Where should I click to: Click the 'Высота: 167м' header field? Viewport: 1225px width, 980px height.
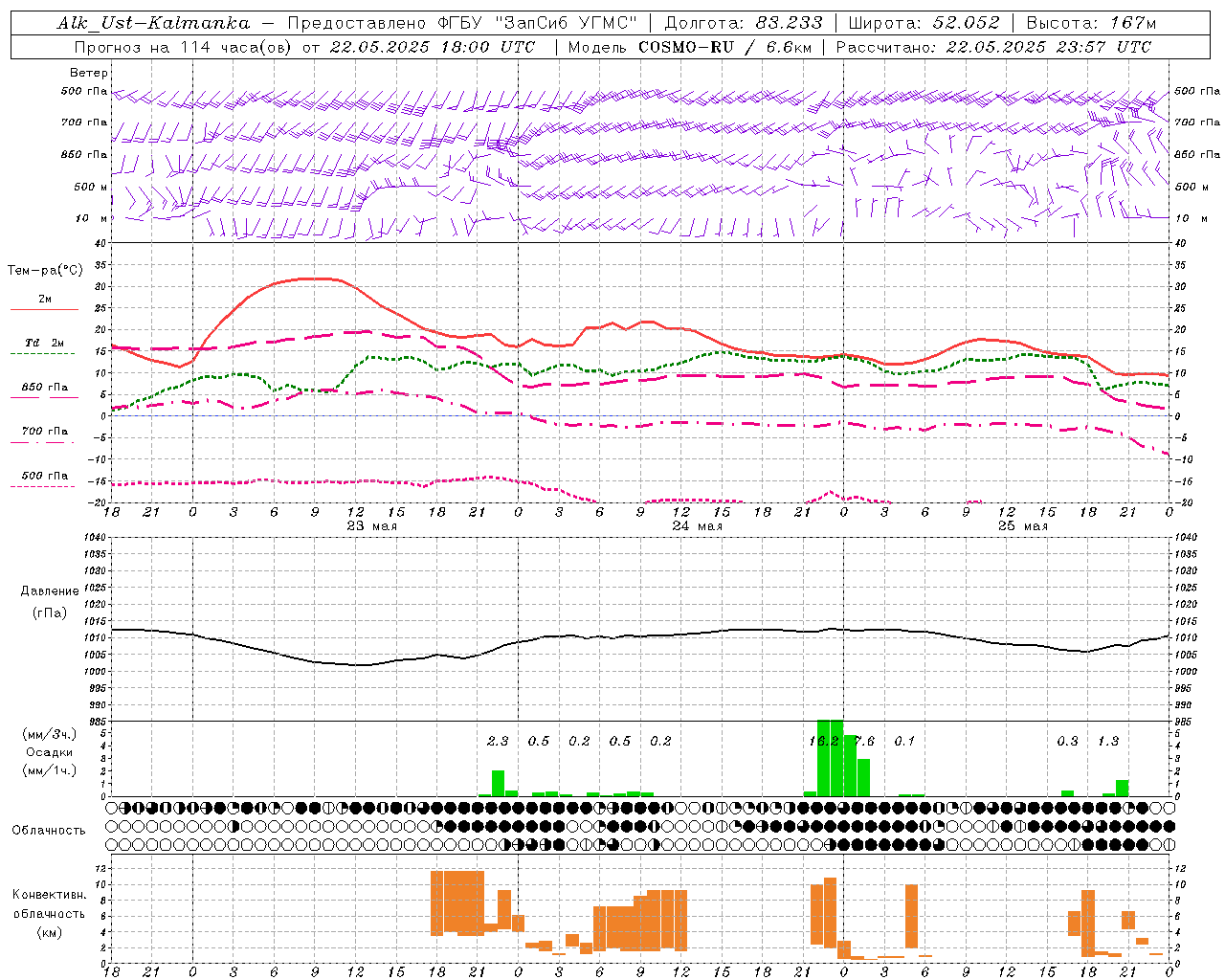pos(1091,23)
